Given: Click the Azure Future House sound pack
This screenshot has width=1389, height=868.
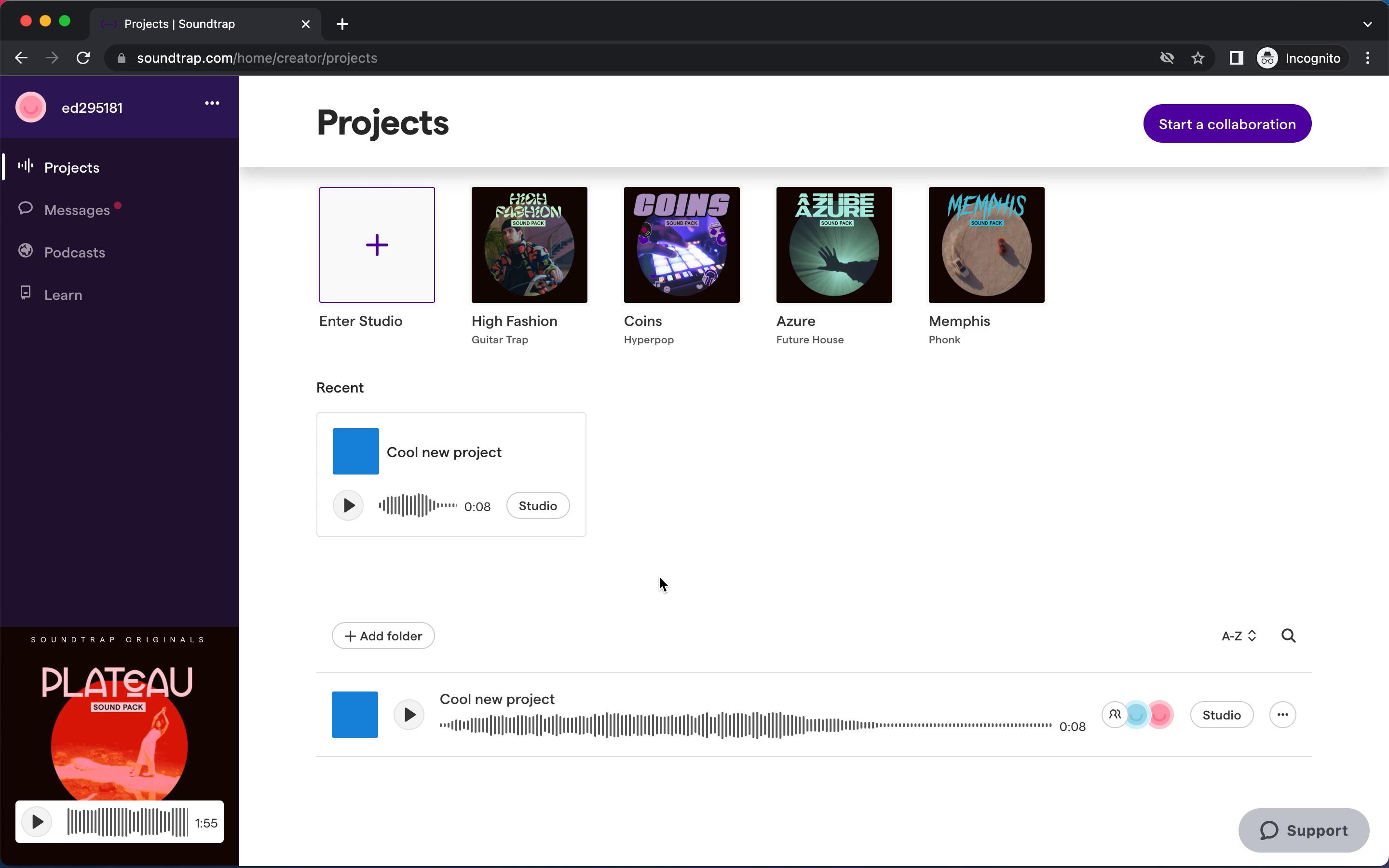Looking at the screenshot, I should click(x=835, y=244).
